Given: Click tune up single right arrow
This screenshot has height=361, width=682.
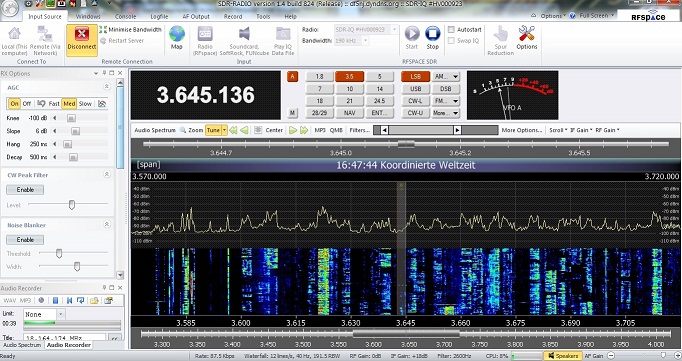Looking at the screenshot, I should point(293,130).
